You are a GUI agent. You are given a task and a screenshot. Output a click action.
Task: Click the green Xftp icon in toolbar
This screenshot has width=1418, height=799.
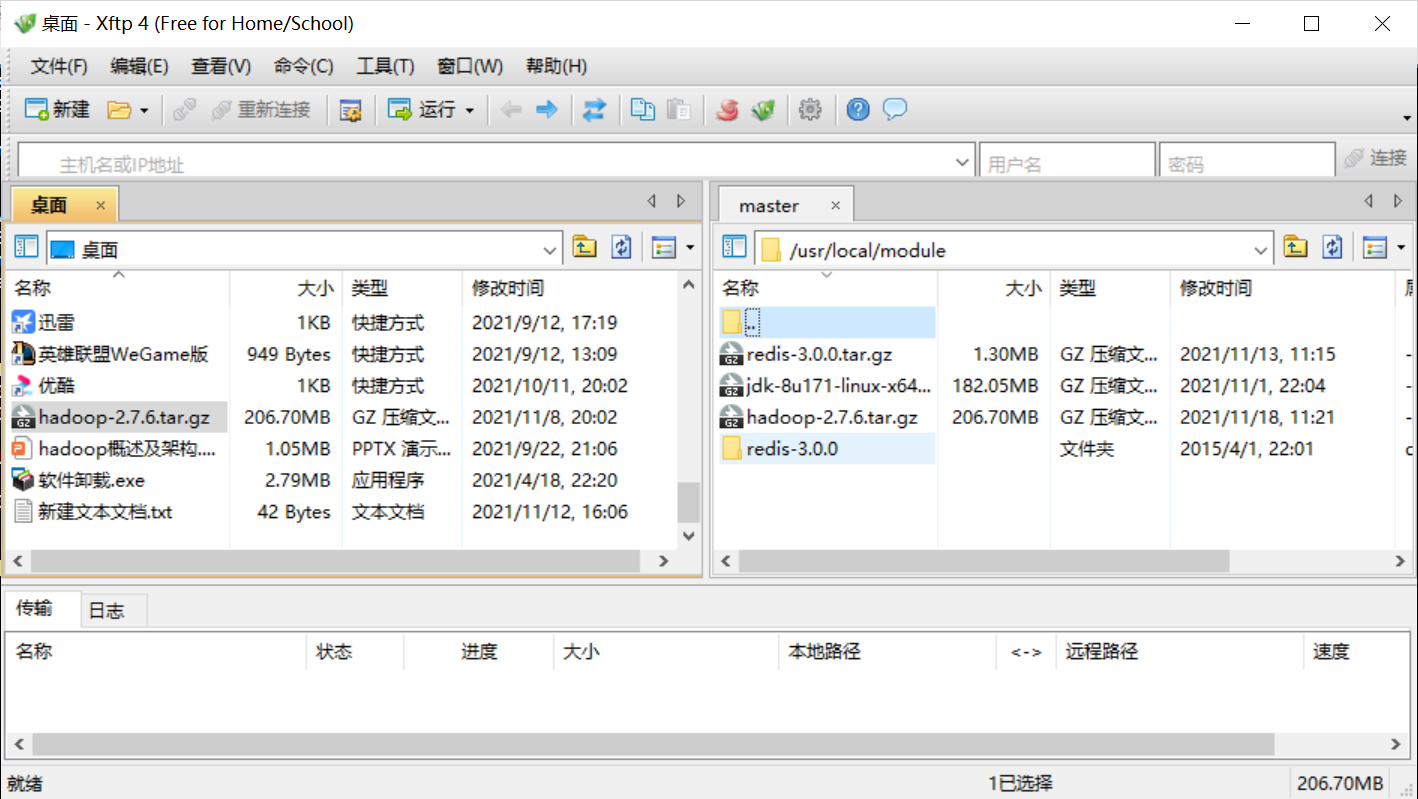tap(764, 110)
